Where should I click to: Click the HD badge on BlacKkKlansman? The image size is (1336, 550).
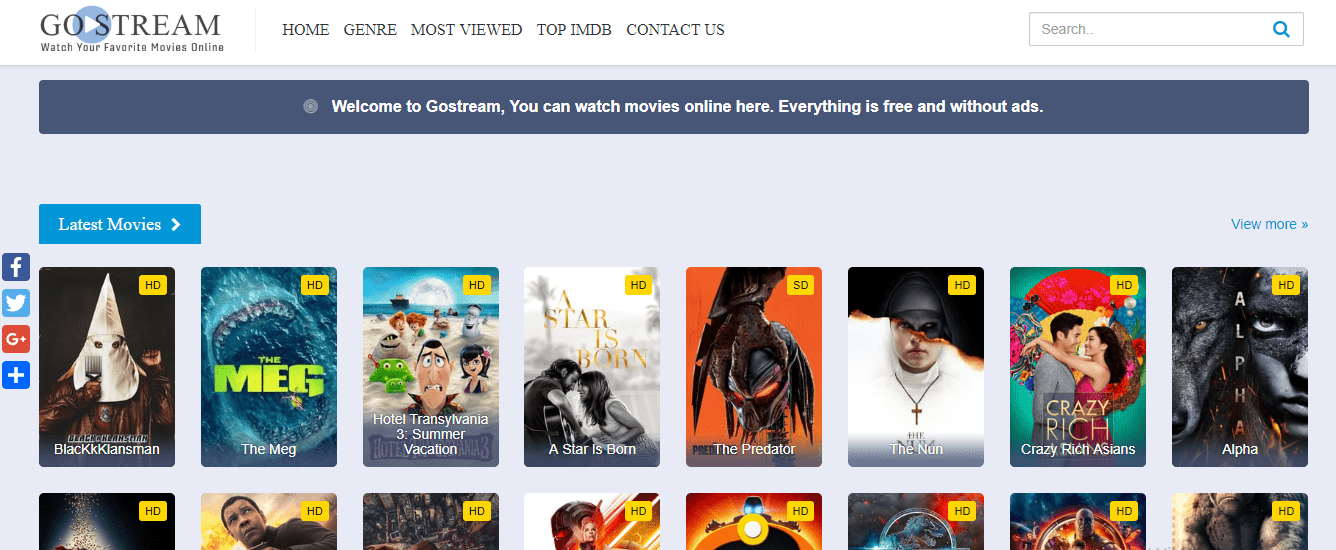click(x=153, y=285)
